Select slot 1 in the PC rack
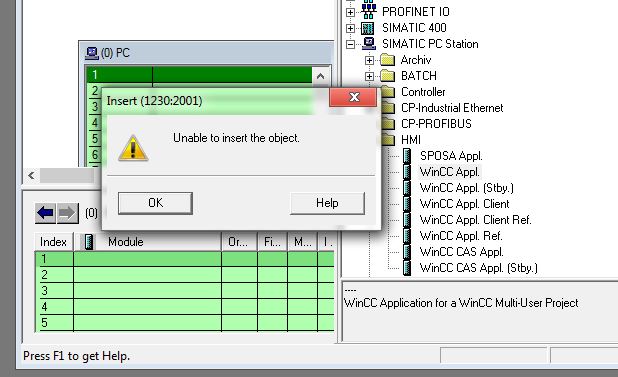 click(199, 74)
